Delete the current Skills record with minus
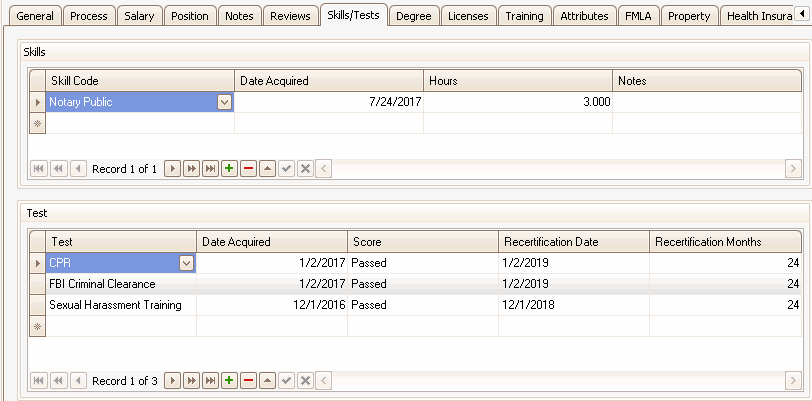The height and width of the screenshot is (401, 812). [248, 169]
